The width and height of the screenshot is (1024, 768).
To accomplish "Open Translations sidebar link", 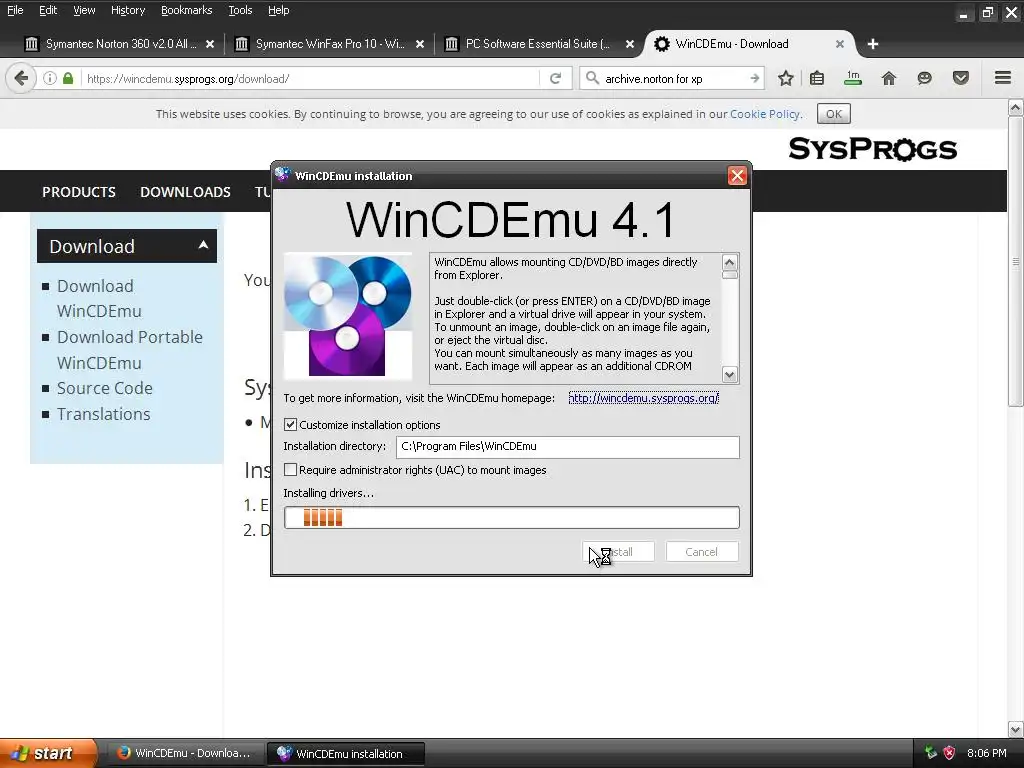I will (x=103, y=414).
